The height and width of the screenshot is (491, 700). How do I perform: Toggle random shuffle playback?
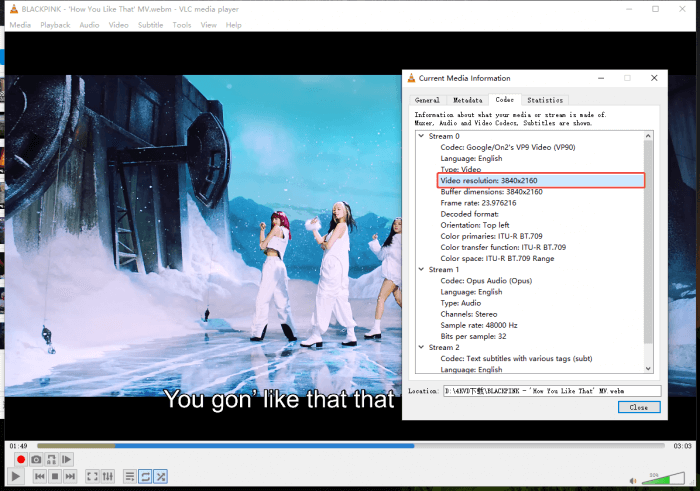point(161,477)
